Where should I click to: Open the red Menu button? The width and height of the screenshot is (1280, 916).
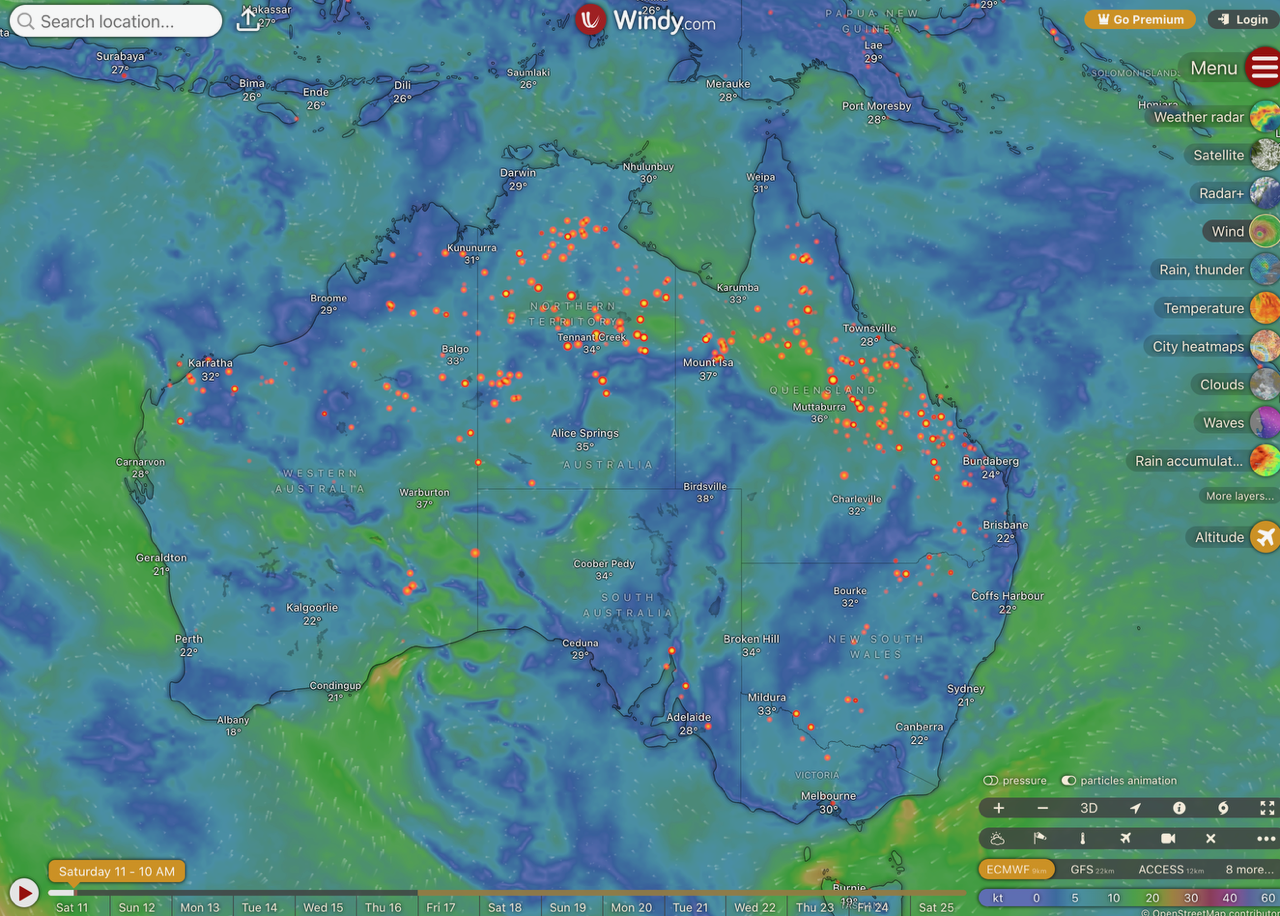click(1264, 68)
